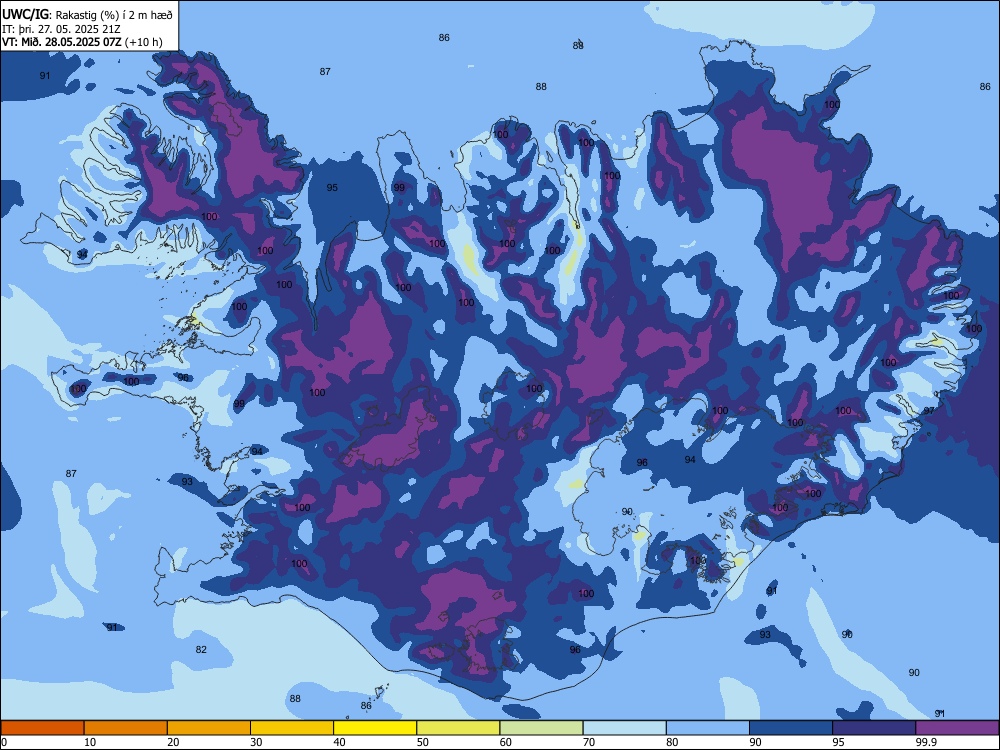Click the orange 10–20 legend swatch
Image resolution: width=1000 pixels, height=750 pixels.
coord(126,728)
